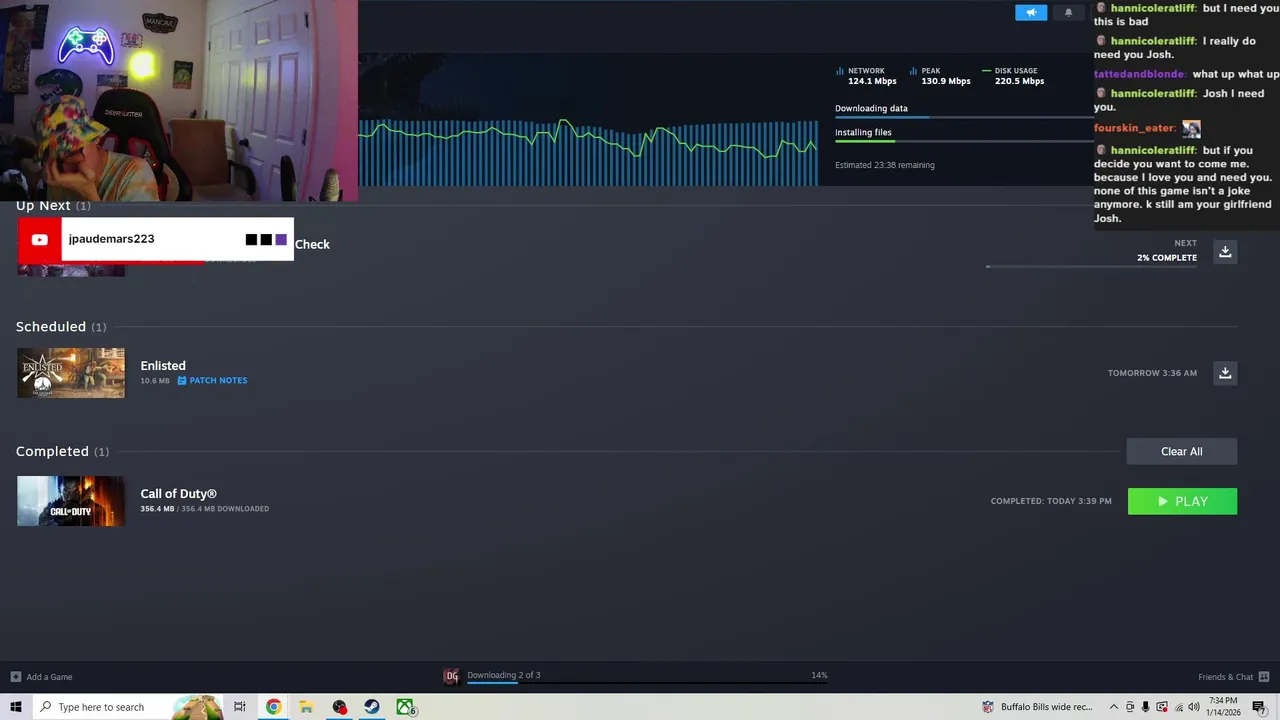Open Enlisted patch notes

[x=212, y=380]
